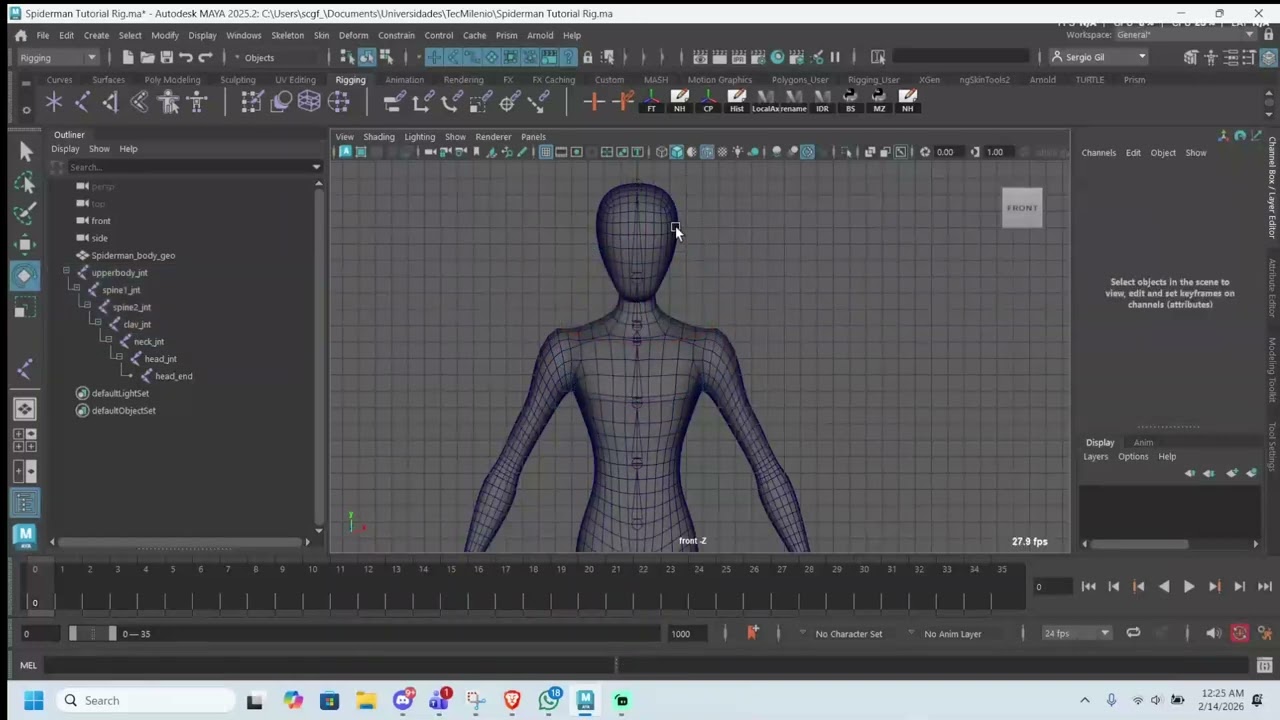
Task: Select the Paint Selection tool
Action: (25, 213)
